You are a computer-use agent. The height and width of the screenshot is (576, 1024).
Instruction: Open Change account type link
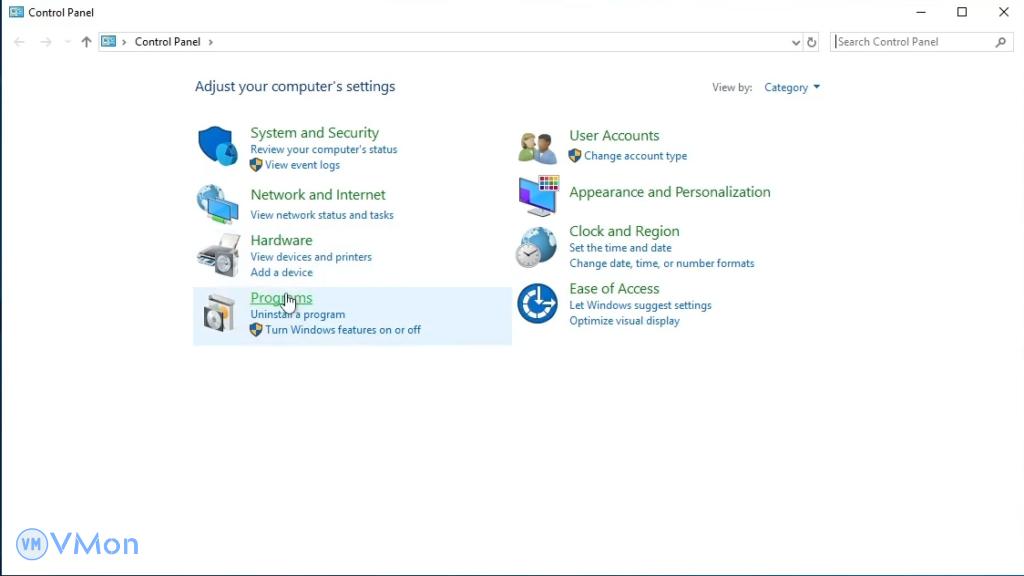635,156
